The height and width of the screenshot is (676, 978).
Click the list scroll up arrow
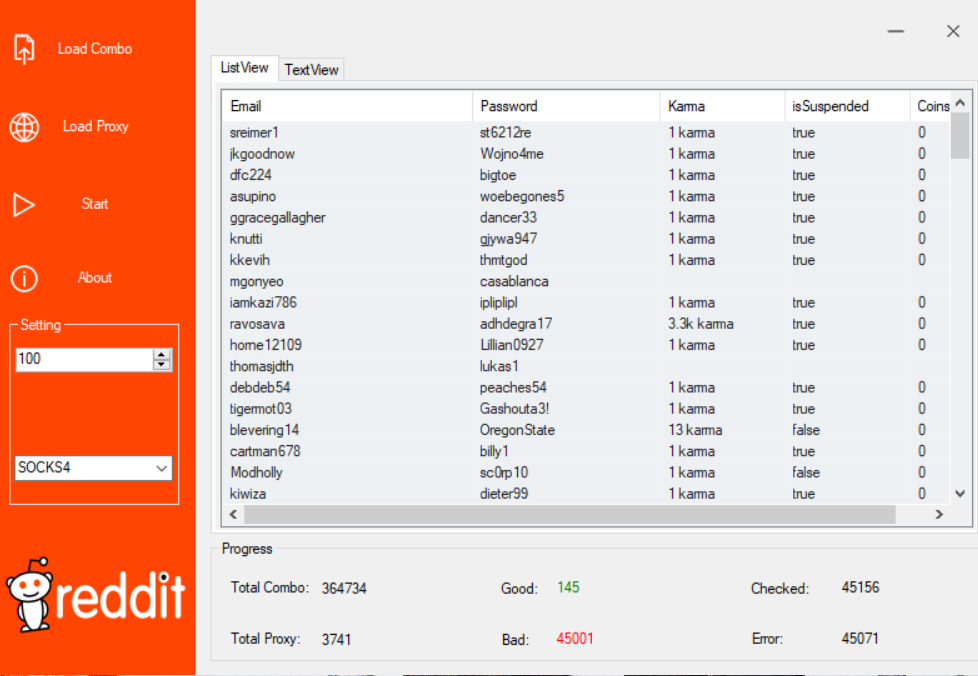click(x=960, y=102)
